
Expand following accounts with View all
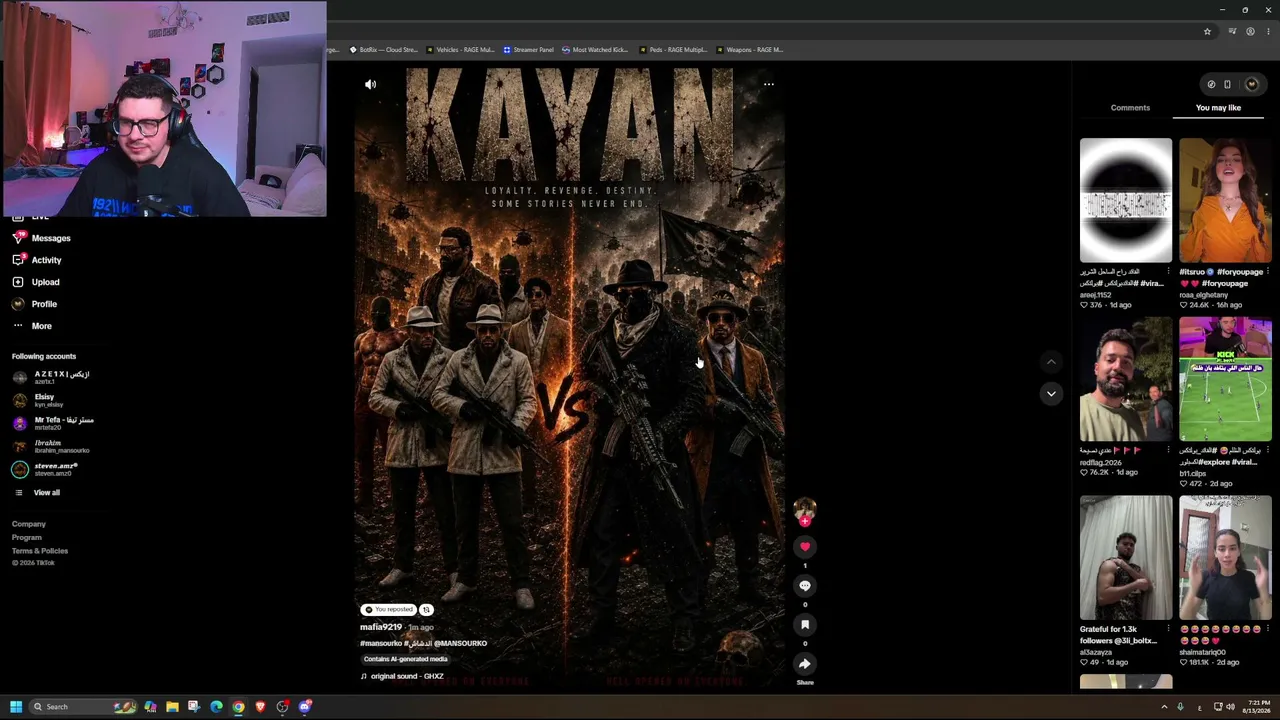pyautogui.click(x=38, y=493)
